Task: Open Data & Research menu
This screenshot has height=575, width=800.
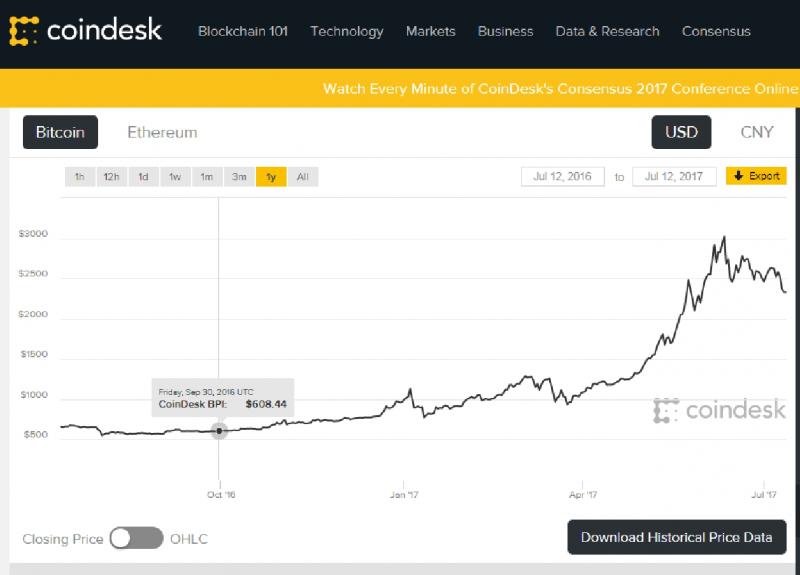Action: (x=607, y=31)
